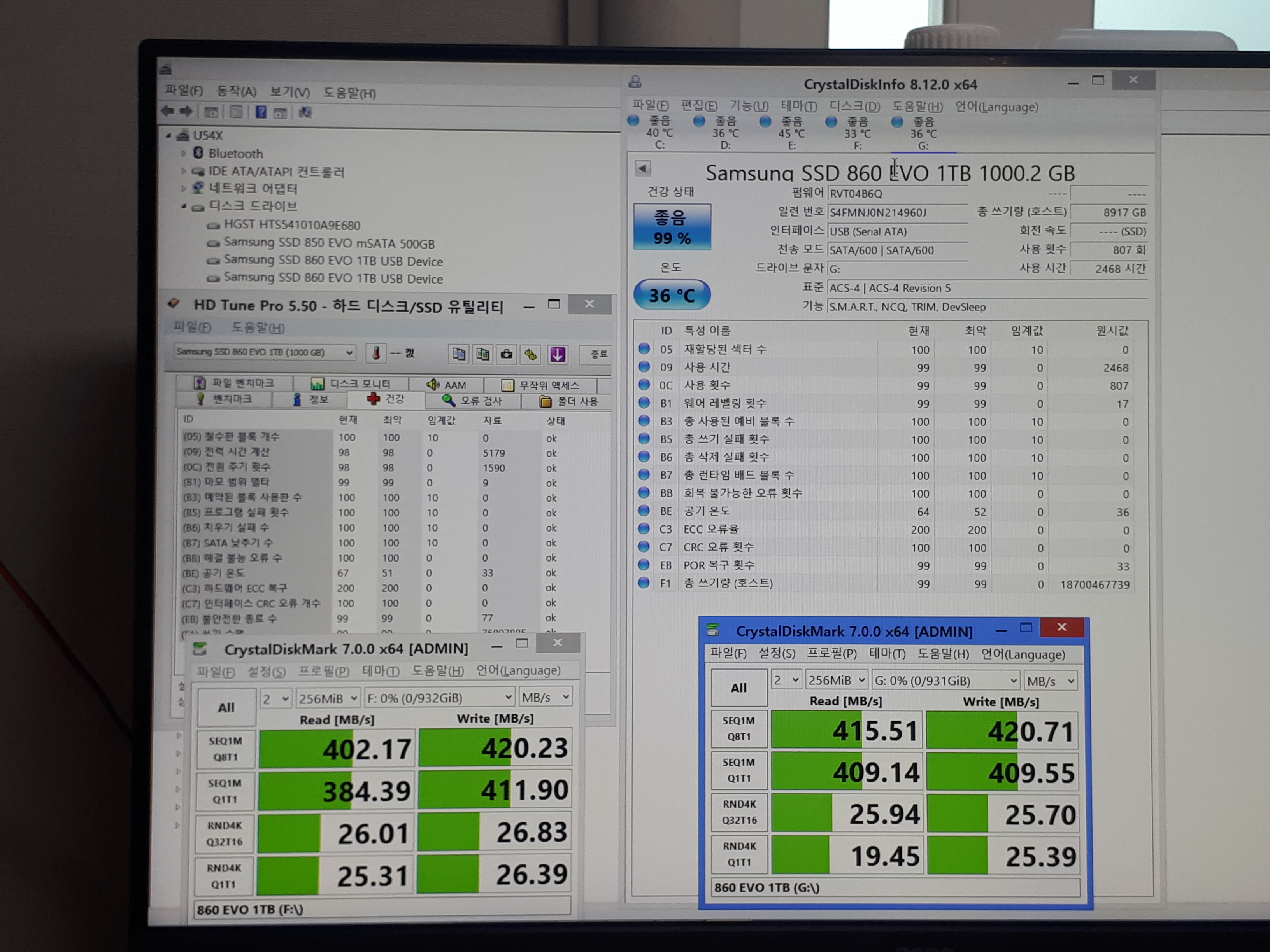Click the G: CrystalDiskMark title bar icon
The image size is (1270, 952).
713,630
